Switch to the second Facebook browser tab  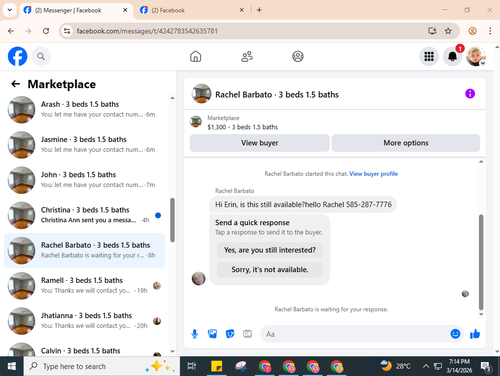(x=191, y=10)
